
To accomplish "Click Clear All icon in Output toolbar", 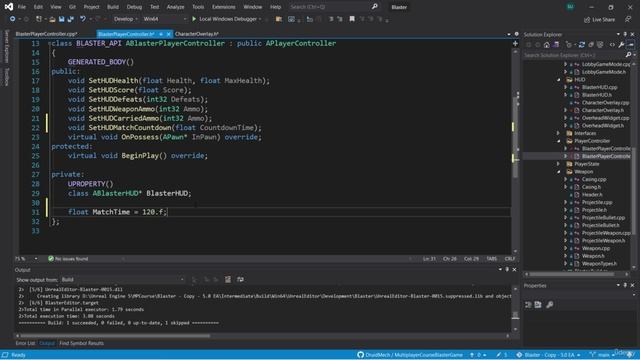I will [x=228, y=279].
